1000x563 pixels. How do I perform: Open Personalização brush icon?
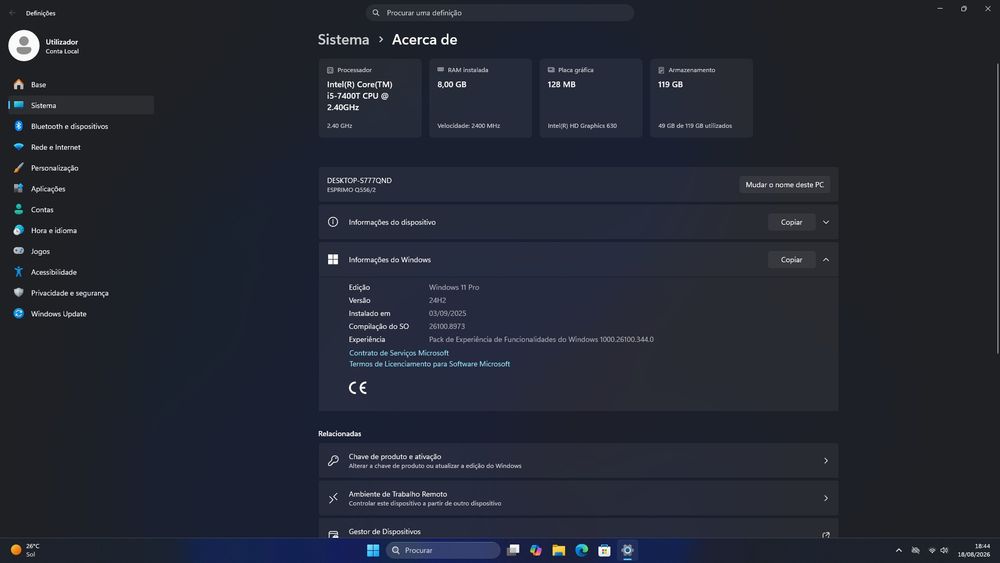pyautogui.click(x=18, y=168)
